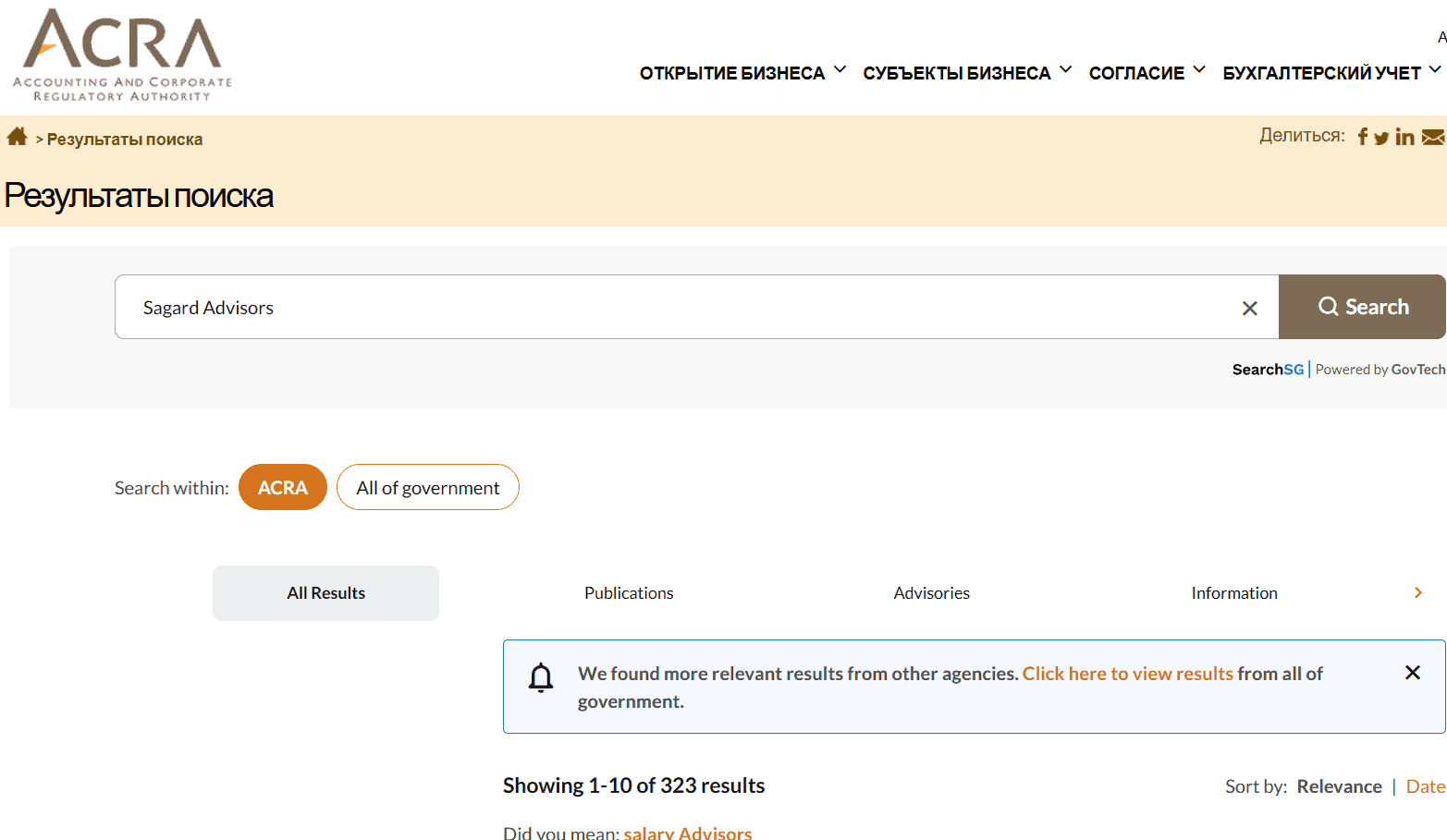Viewport: 1447px width, 840px height.
Task: Dismiss the notification banner
Action: click(1412, 673)
